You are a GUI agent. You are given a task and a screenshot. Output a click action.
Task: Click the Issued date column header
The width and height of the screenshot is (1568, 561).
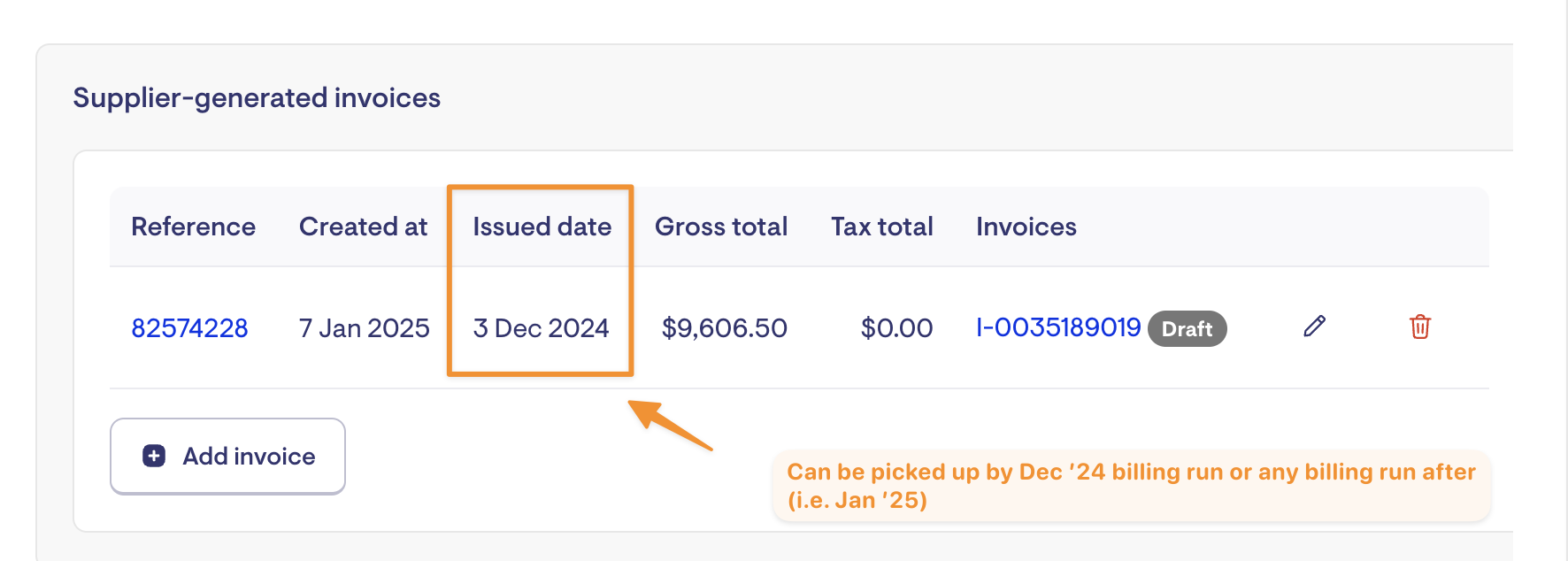click(542, 227)
